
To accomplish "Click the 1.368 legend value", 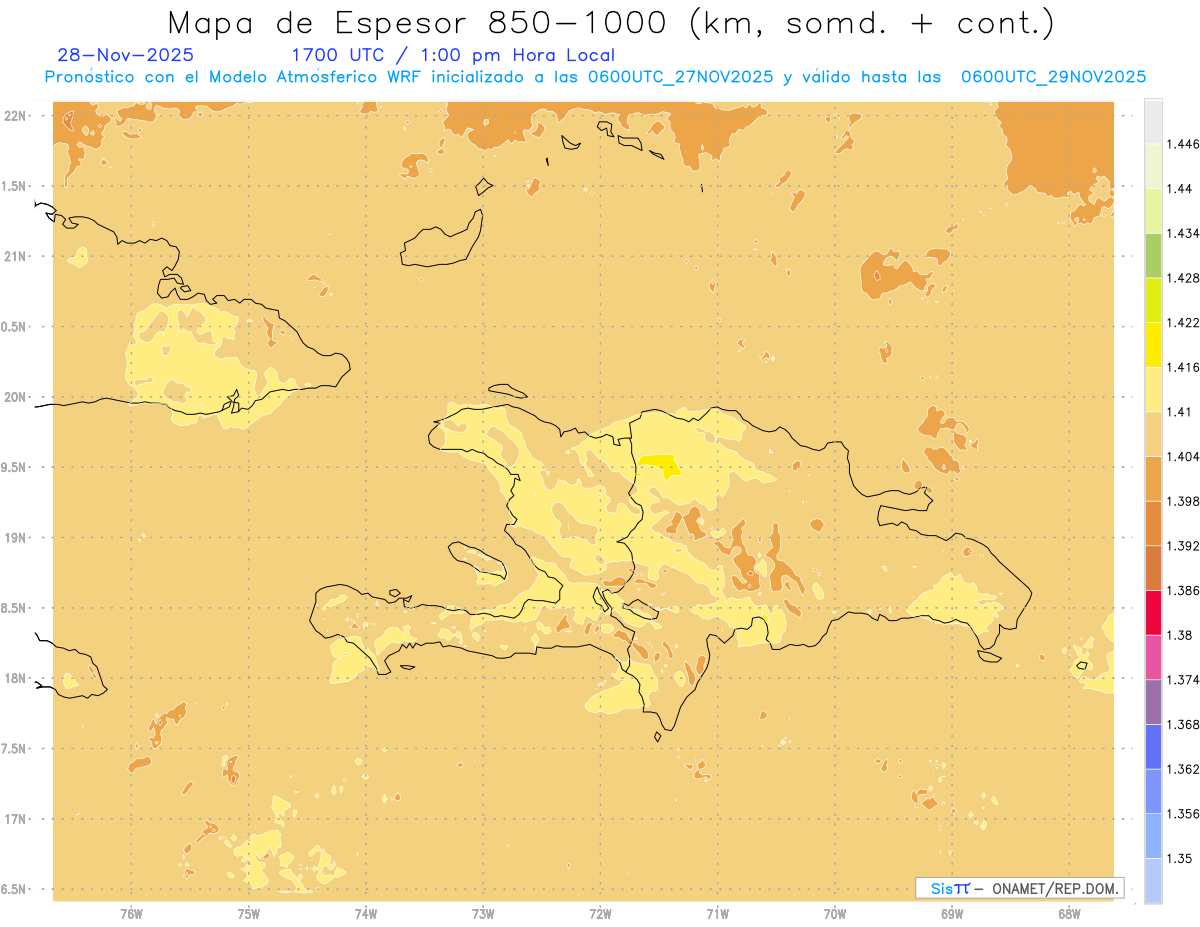I will click(x=1183, y=724).
